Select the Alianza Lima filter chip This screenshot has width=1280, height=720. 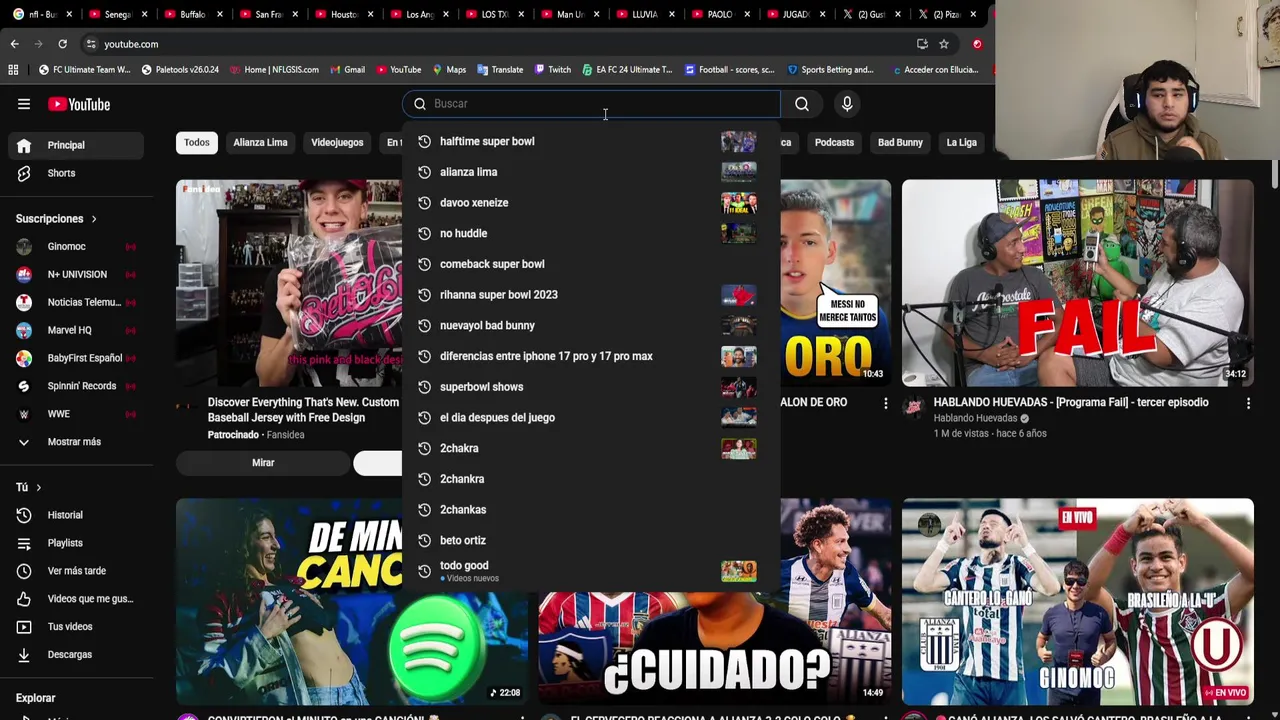(x=260, y=143)
